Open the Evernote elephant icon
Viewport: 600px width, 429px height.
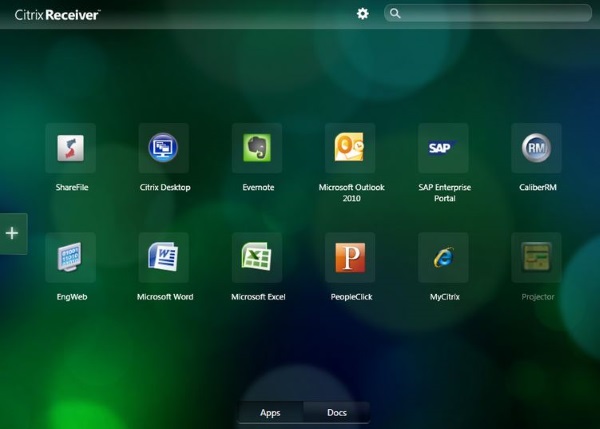click(x=257, y=148)
